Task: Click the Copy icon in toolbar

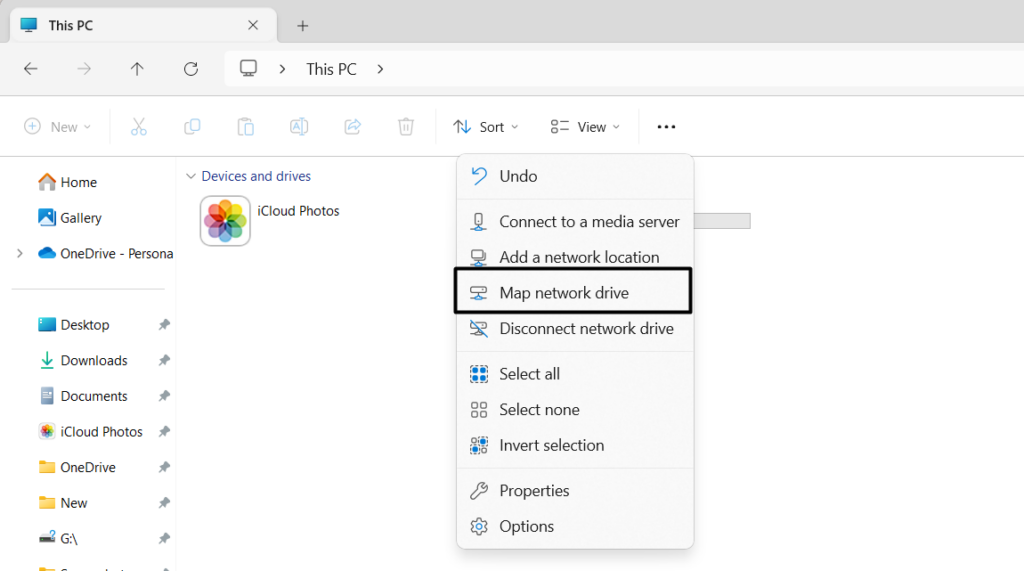Action: (x=192, y=127)
